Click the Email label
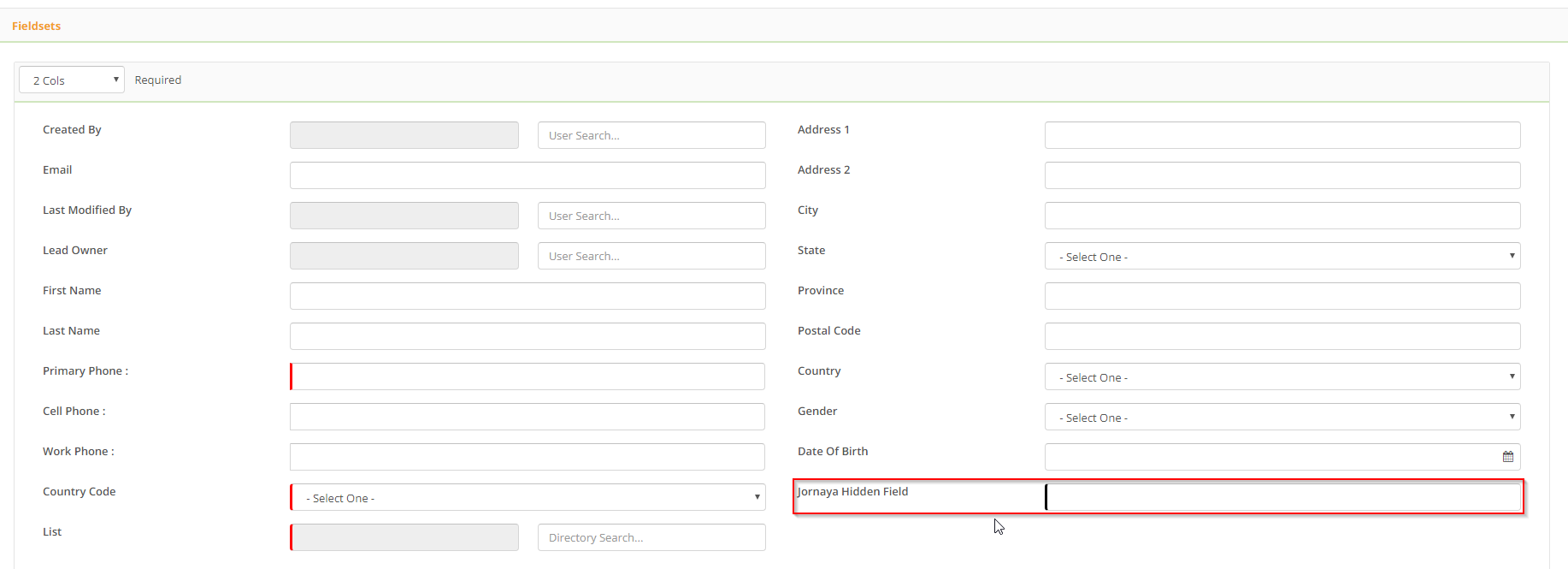 click(57, 169)
